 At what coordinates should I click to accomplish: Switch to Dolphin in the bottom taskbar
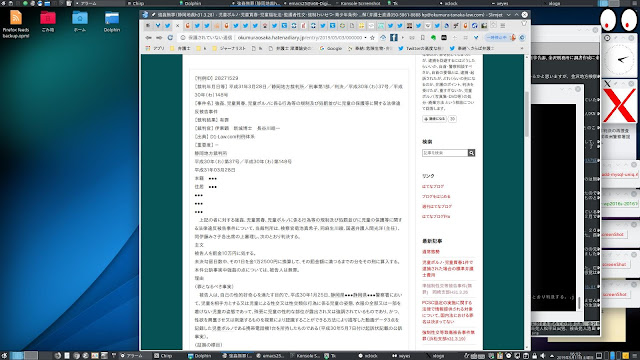click(200, 356)
